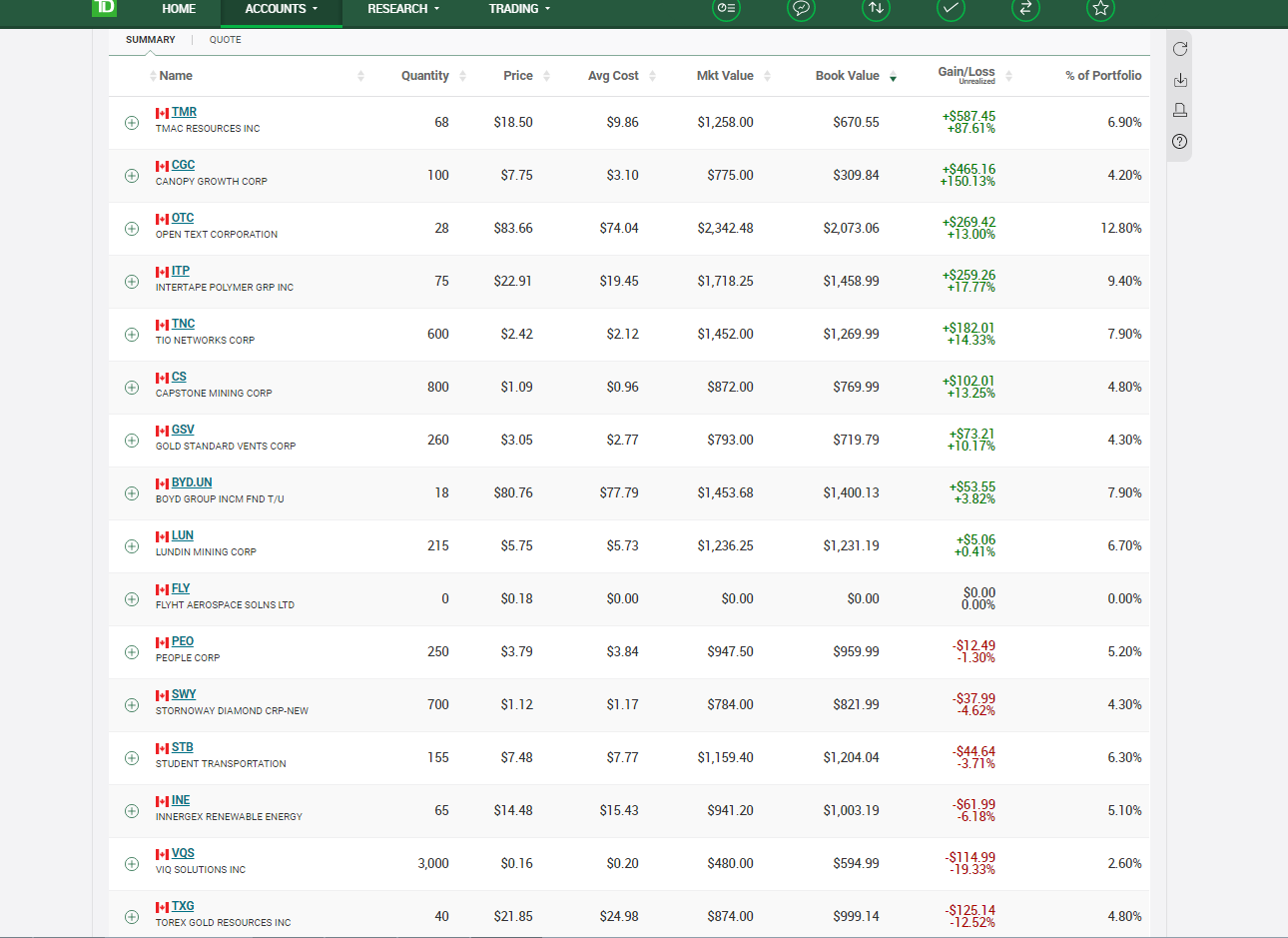This screenshot has width=1288, height=938.
Task: Click the green ACCOUNTS tab indicator bar
Action: (x=281, y=26)
